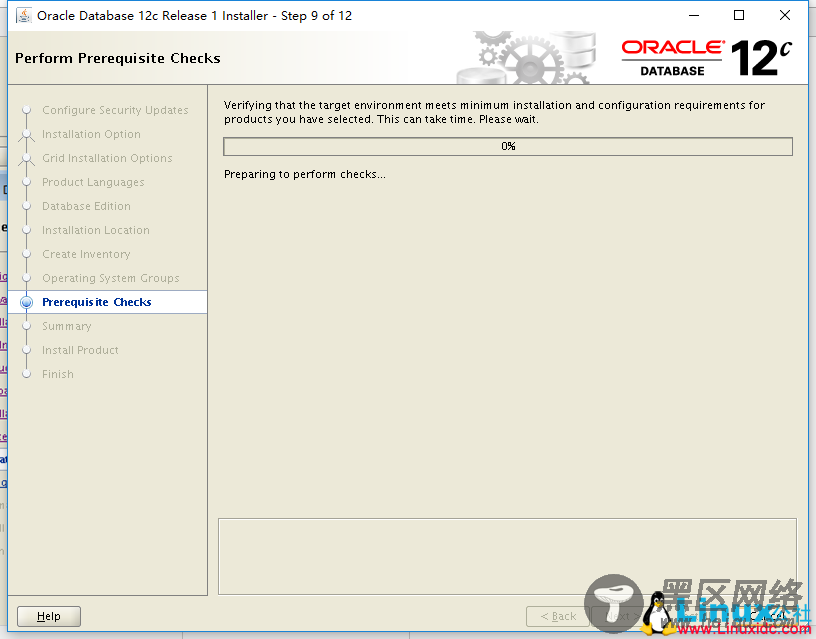Select the Install Product step
This screenshot has width=816, height=639.
(80, 350)
